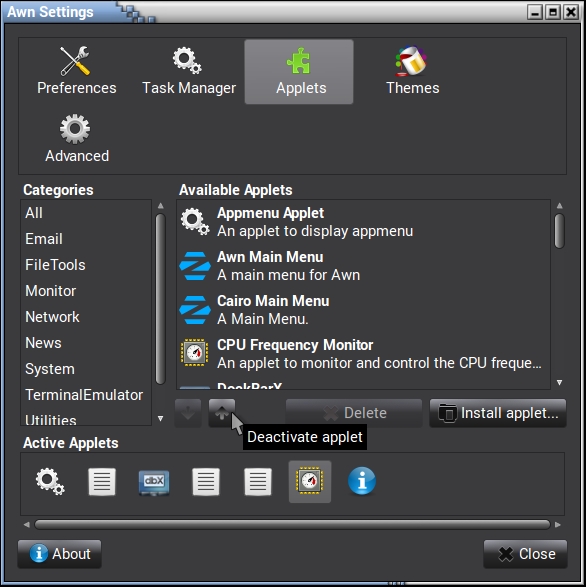The image size is (586, 587).
Task: Click the Delete button
Action: tap(354, 413)
